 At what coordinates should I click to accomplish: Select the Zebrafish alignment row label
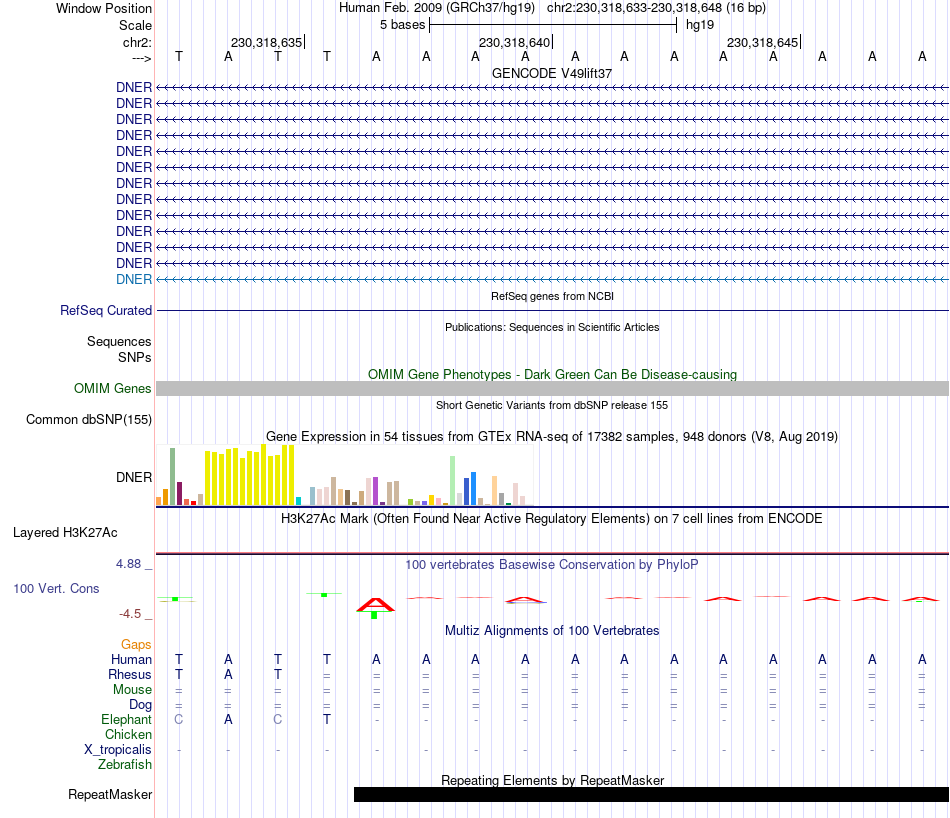point(125,765)
